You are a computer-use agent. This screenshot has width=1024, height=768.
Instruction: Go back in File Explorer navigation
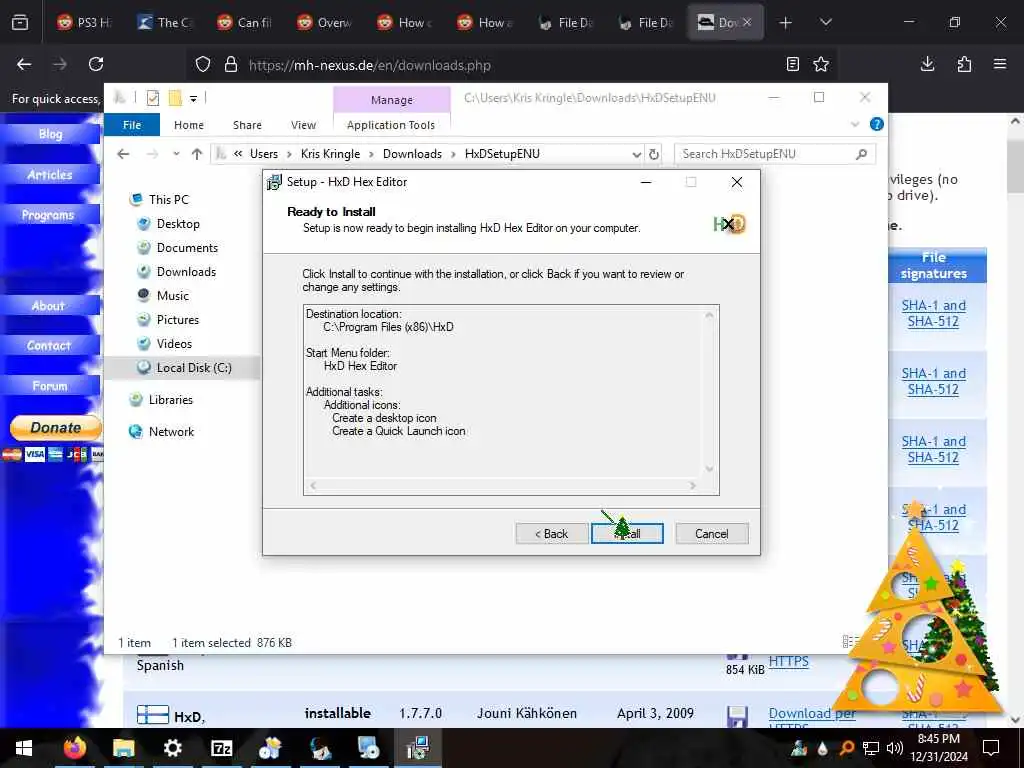click(123, 154)
